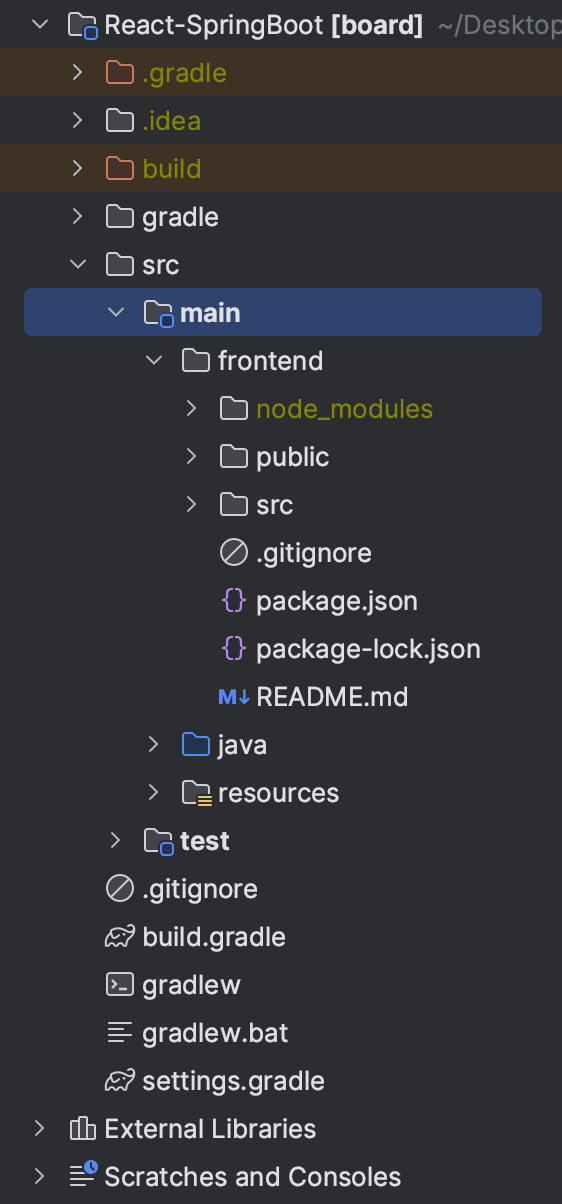Click the package.json braces icon
The image size is (562, 1204).
pos(233,601)
